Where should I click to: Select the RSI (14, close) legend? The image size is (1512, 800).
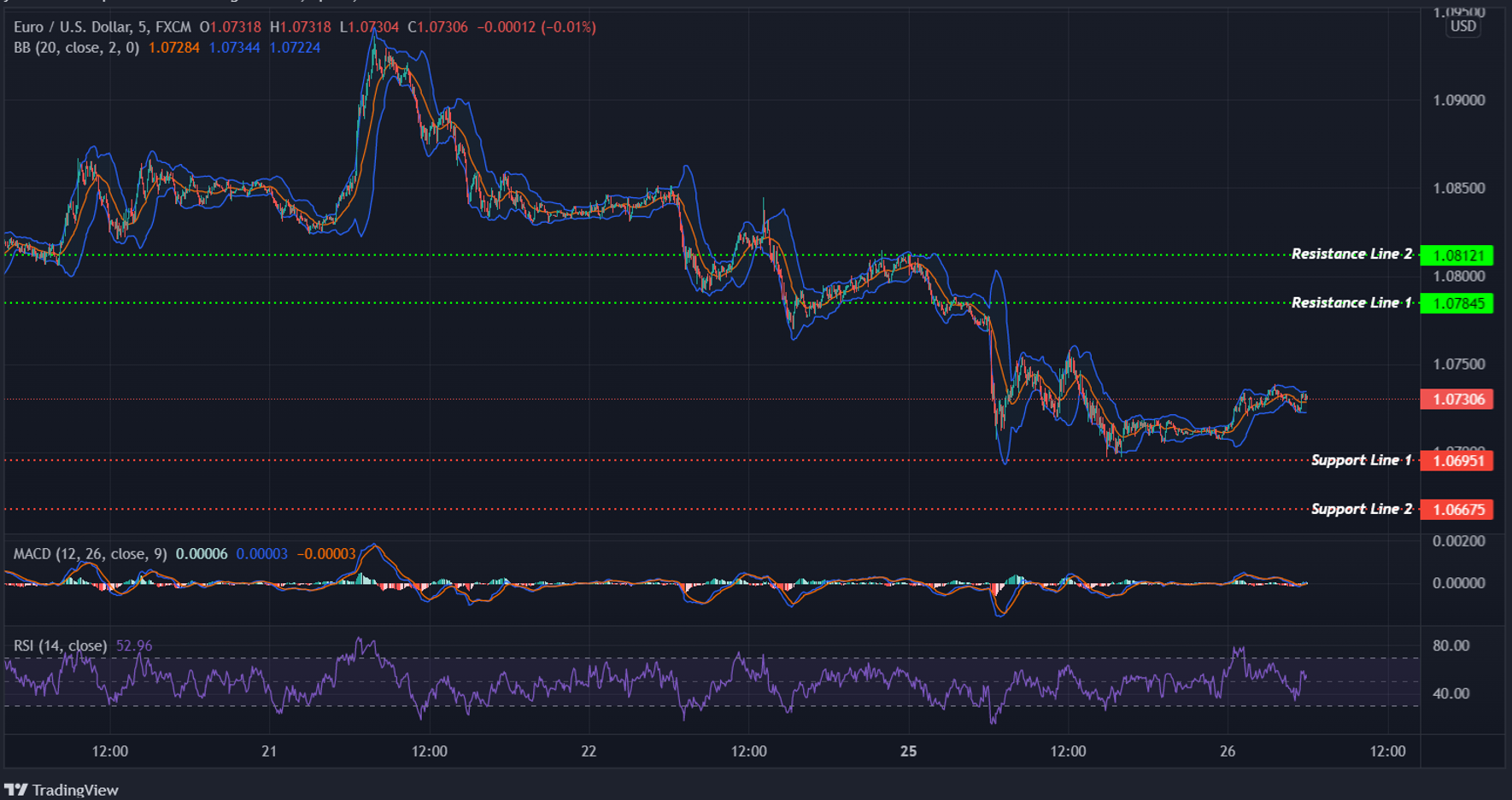[x=60, y=646]
